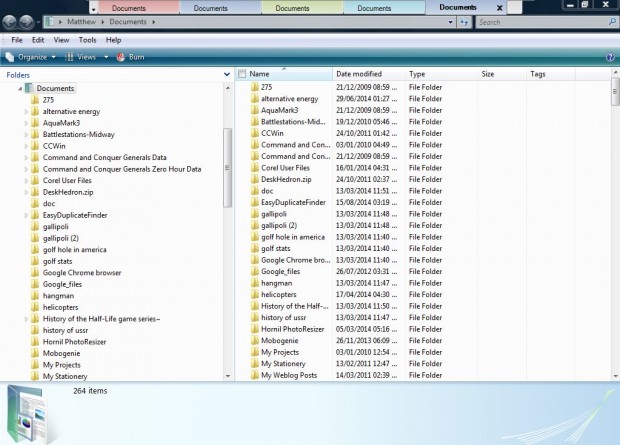Expand History of the Half-Life tree node
620x445 pixels.
[x=26, y=319]
